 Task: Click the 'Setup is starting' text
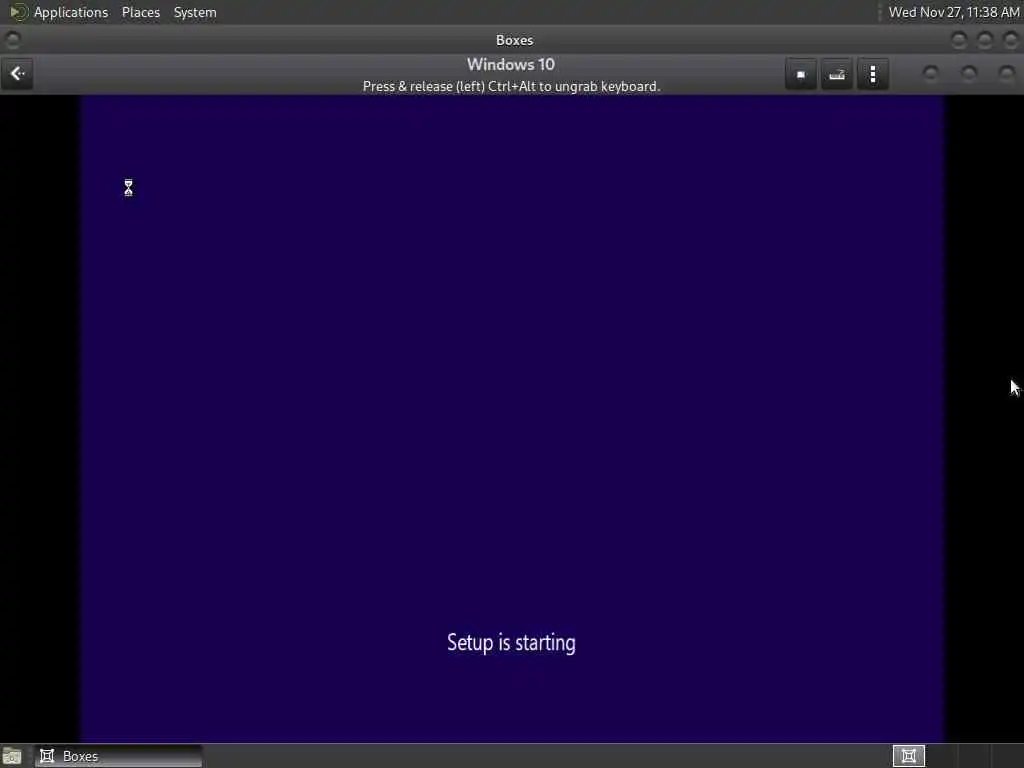point(511,643)
